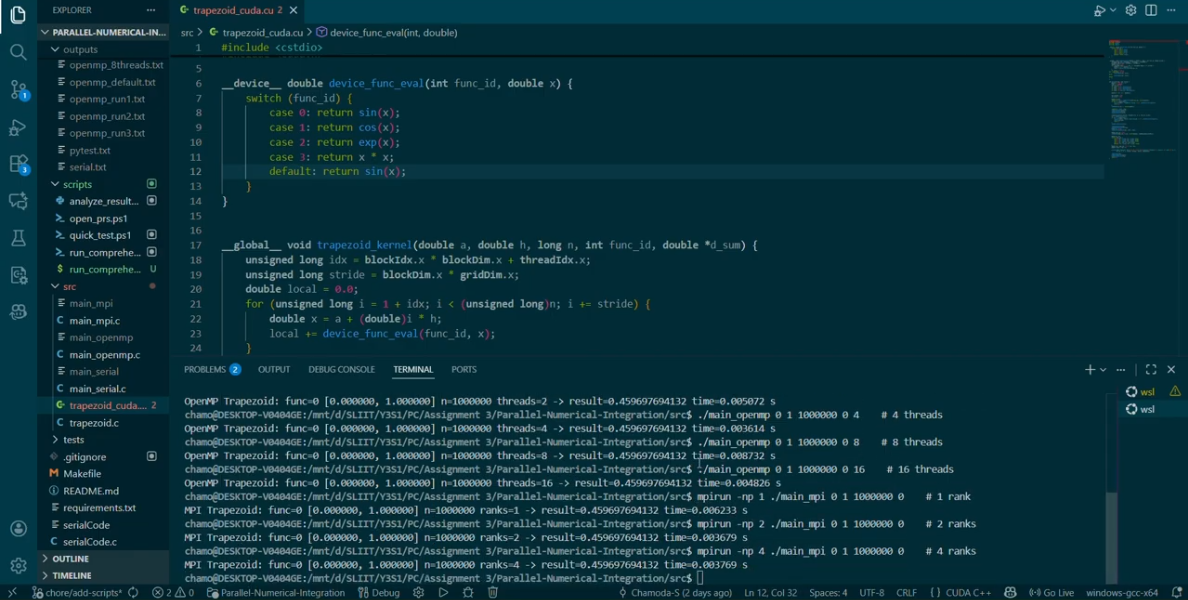
Task: Open the Accounts icon in activity bar
Action: click(18, 529)
